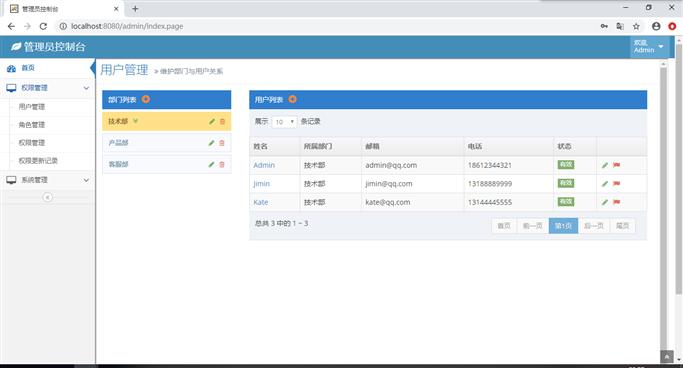Image resolution: width=683 pixels, height=368 pixels.
Task: Click the leaf logo in the header
Action: pyautogui.click(x=16, y=47)
